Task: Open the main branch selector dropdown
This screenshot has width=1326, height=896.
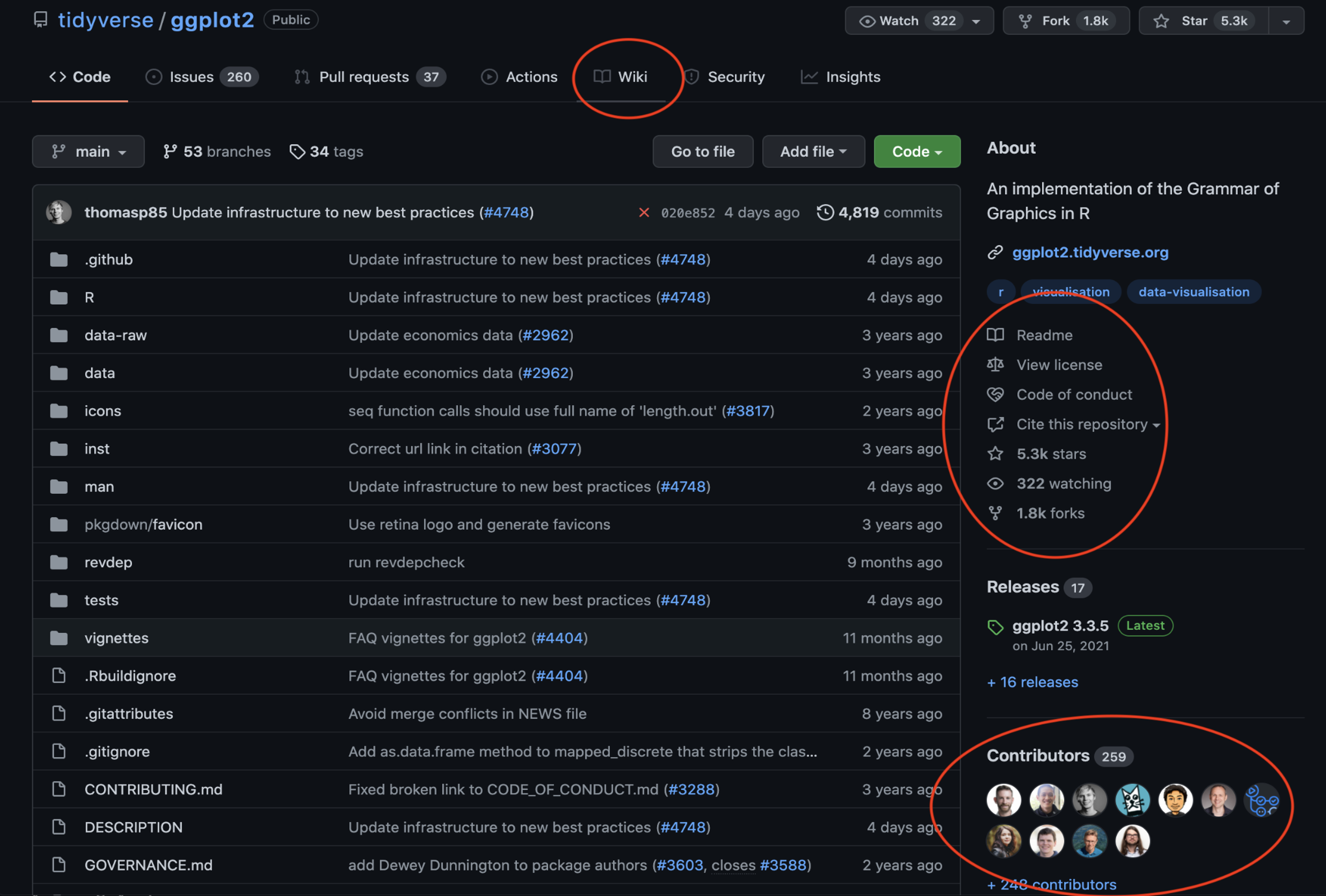Action: pyautogui.click(x=88, y=151)
